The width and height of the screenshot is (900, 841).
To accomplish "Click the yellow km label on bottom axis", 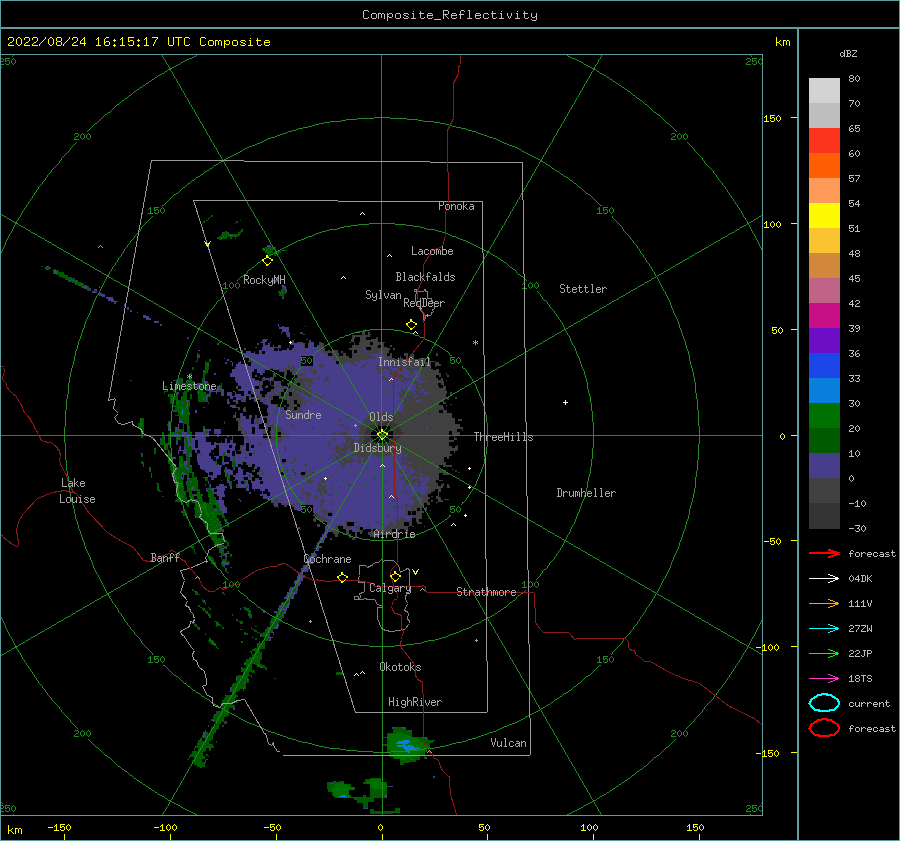I will coord(14,830).
